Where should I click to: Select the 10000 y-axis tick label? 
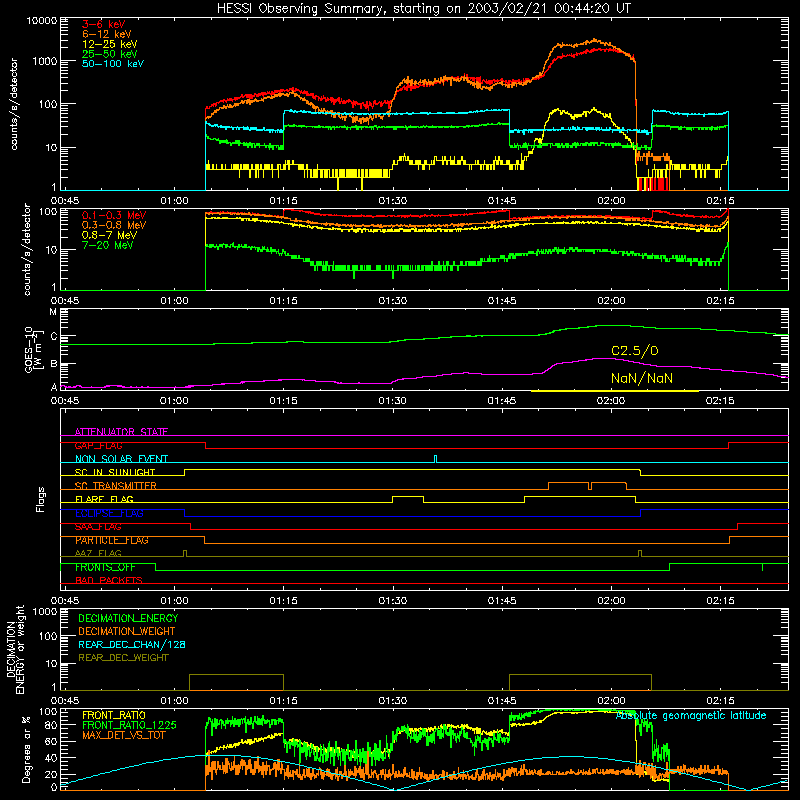click(x=42, y=21)
